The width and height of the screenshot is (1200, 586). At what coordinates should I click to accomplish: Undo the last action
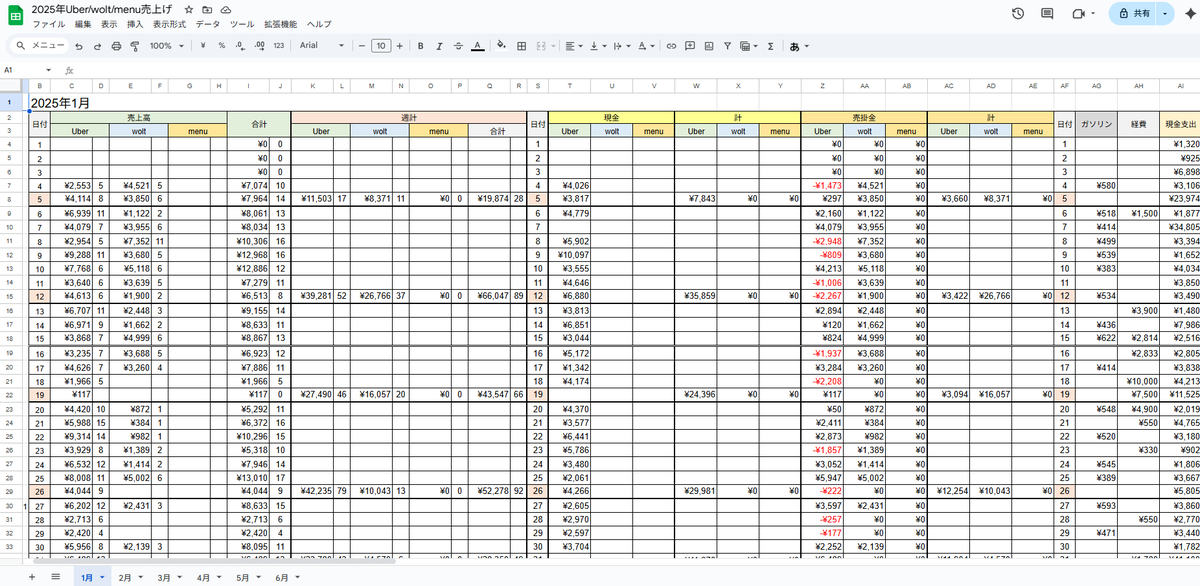79,46
